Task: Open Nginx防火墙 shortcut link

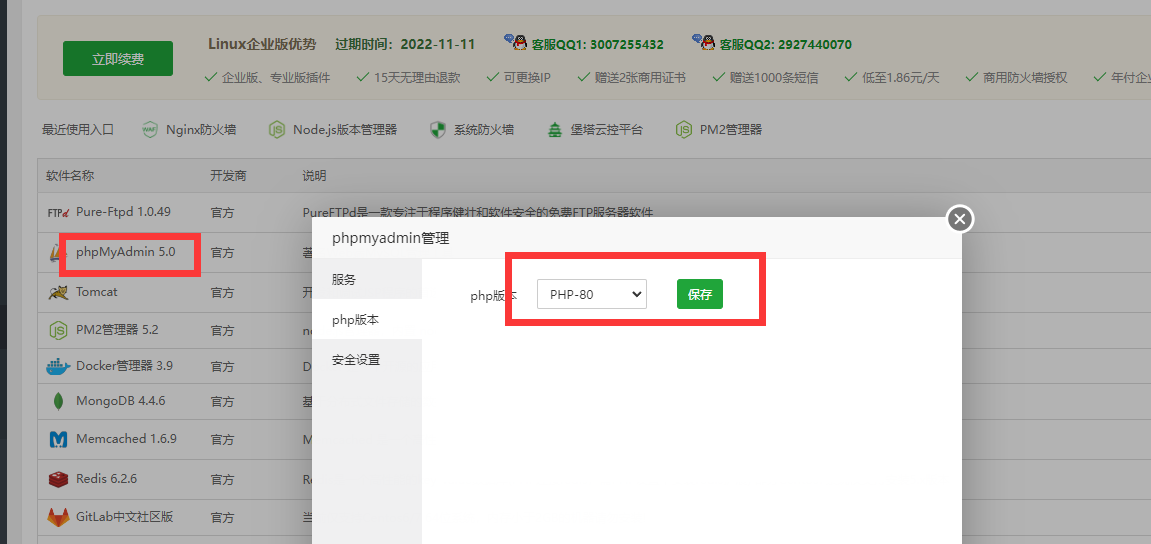Action: point(201,130)
